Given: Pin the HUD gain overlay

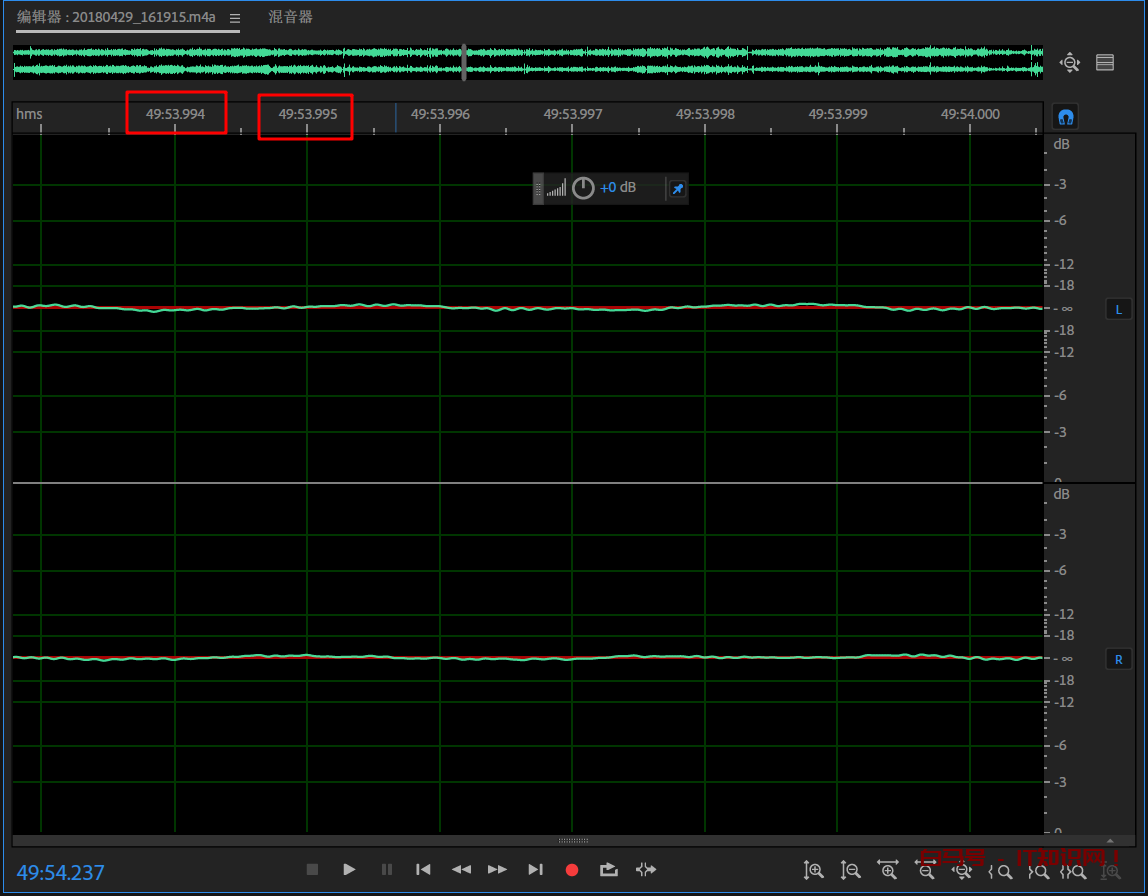Looking at the screenshot, I should click(677, 189).
